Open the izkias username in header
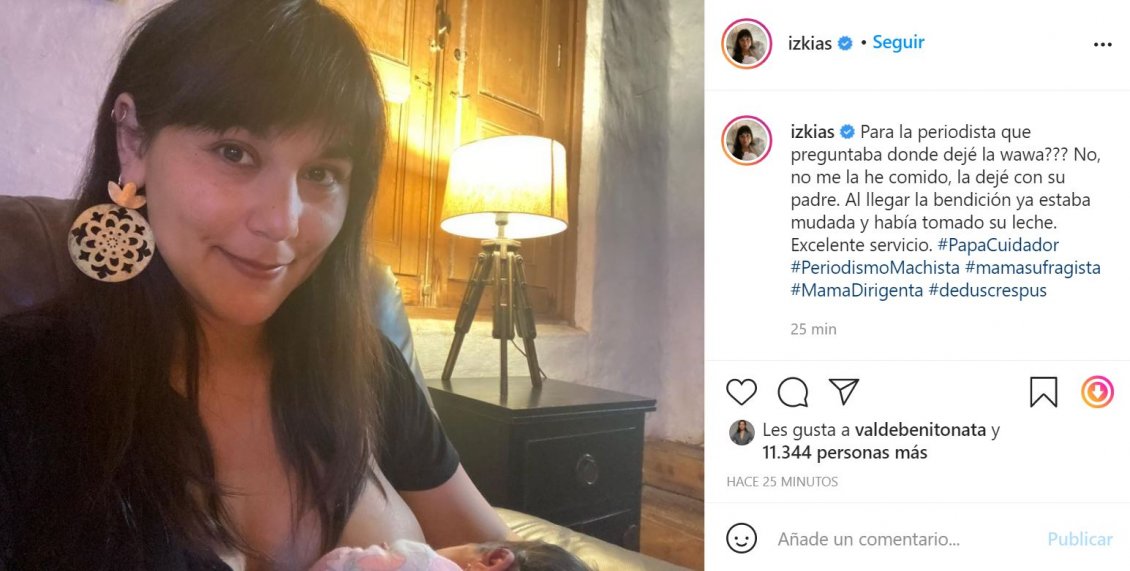 [x=810, y=43]
